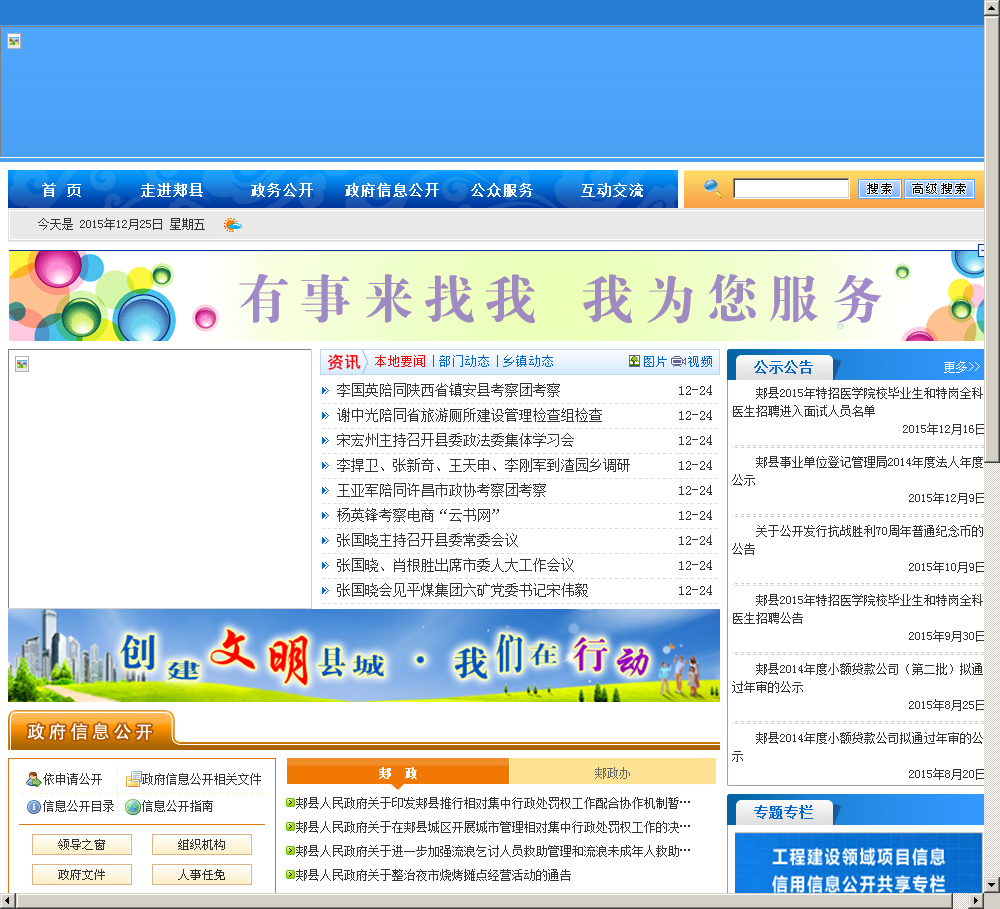This screenshot has width=1000, height=909.
Task: Open the 政务公开 navigation item
Action: 282,190
